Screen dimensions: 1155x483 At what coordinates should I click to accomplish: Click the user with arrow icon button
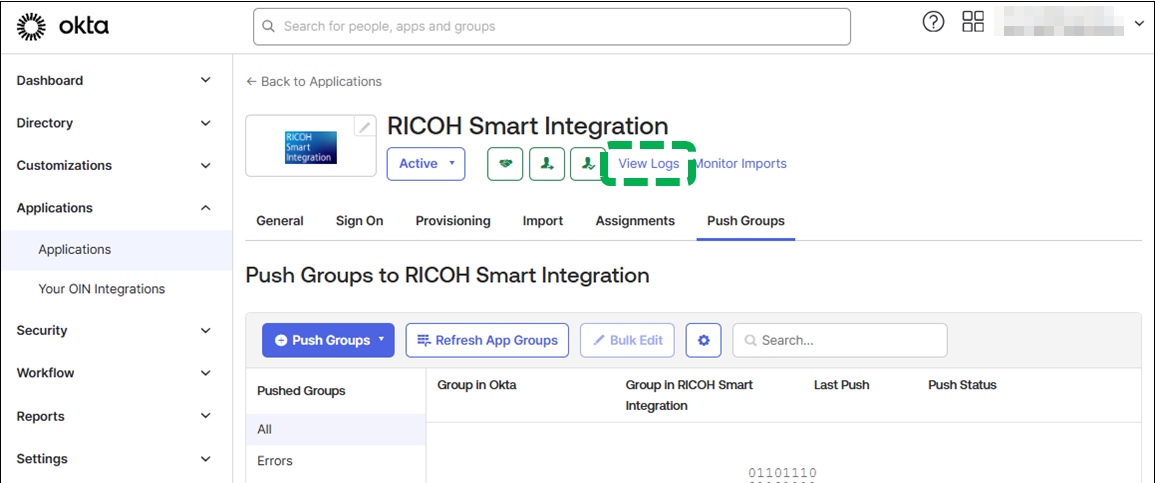[547, 164]
